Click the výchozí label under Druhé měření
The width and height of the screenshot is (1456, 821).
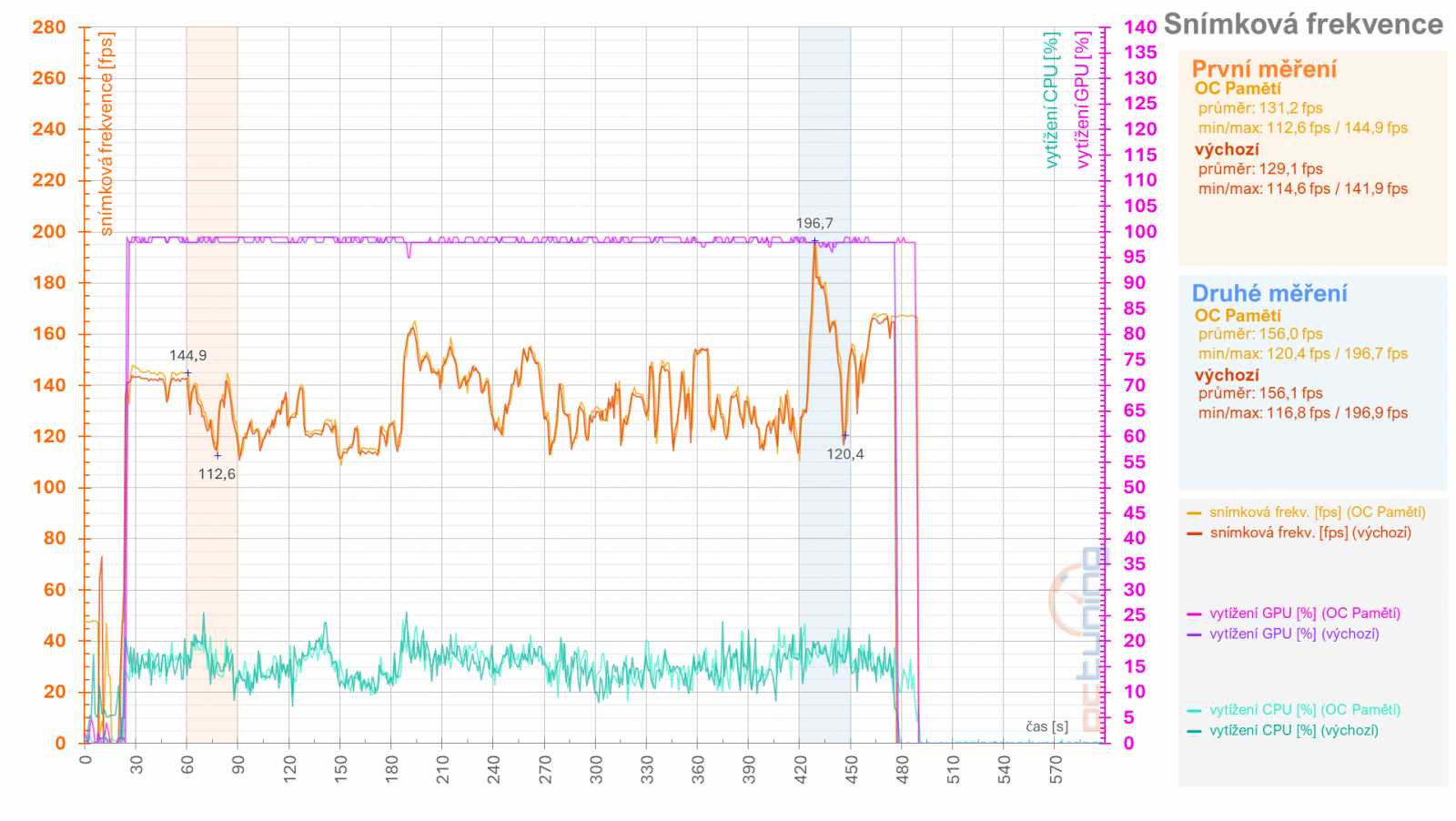(1227, 375)
